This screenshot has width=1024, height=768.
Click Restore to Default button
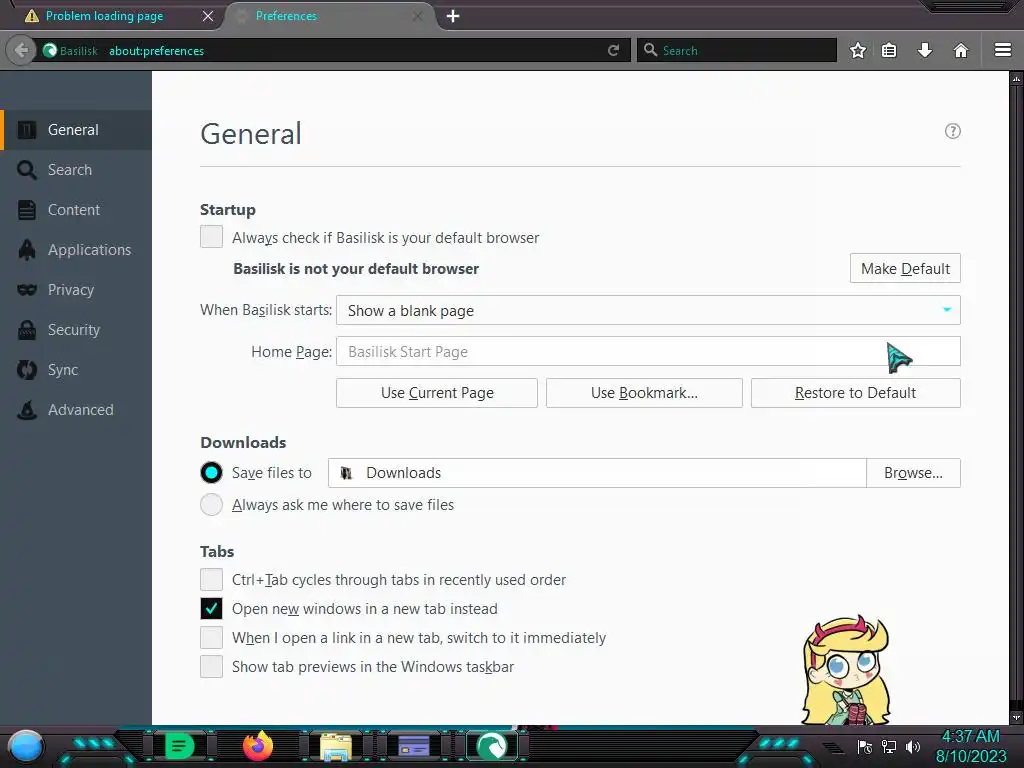coord(856,393)
